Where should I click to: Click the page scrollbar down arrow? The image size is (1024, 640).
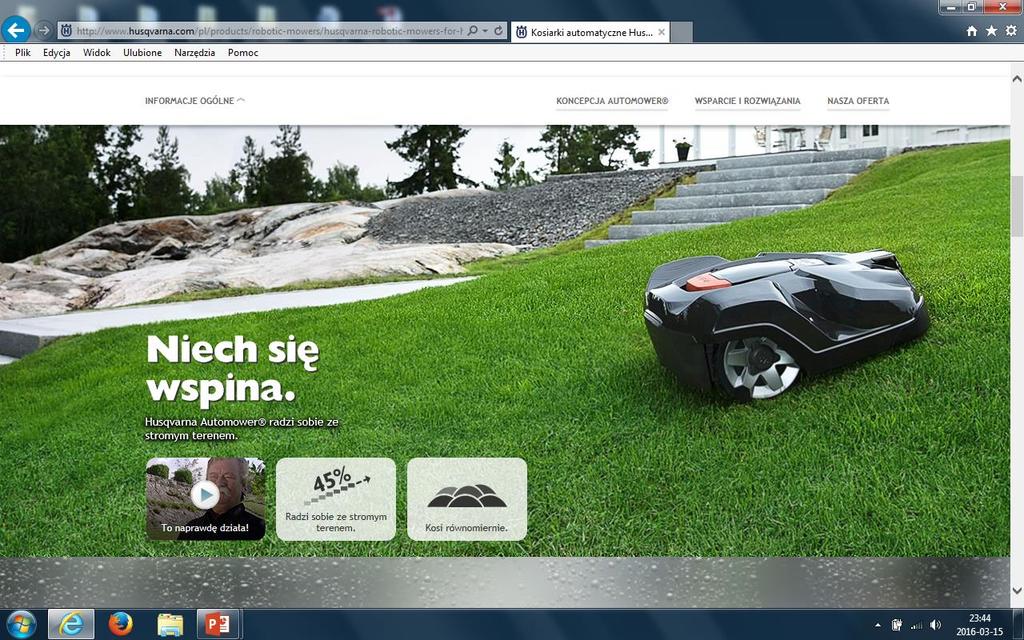coord(1017,591)
